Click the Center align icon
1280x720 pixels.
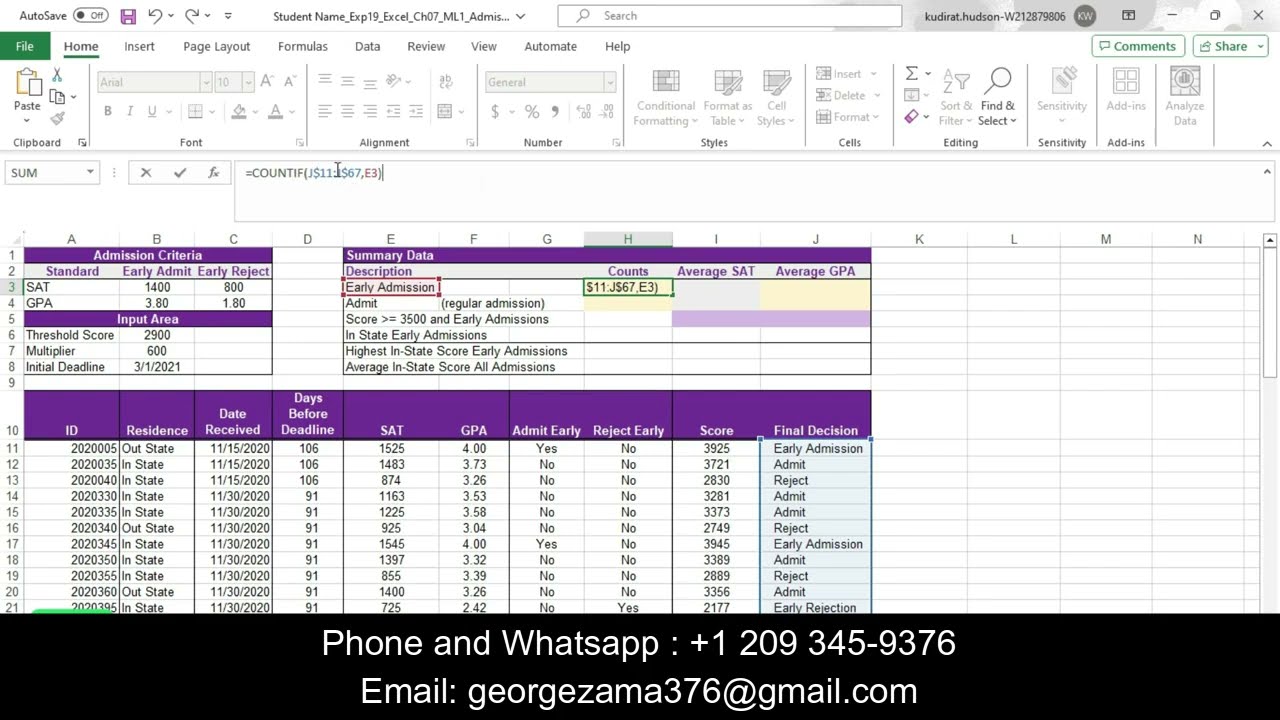pos(347,111)
